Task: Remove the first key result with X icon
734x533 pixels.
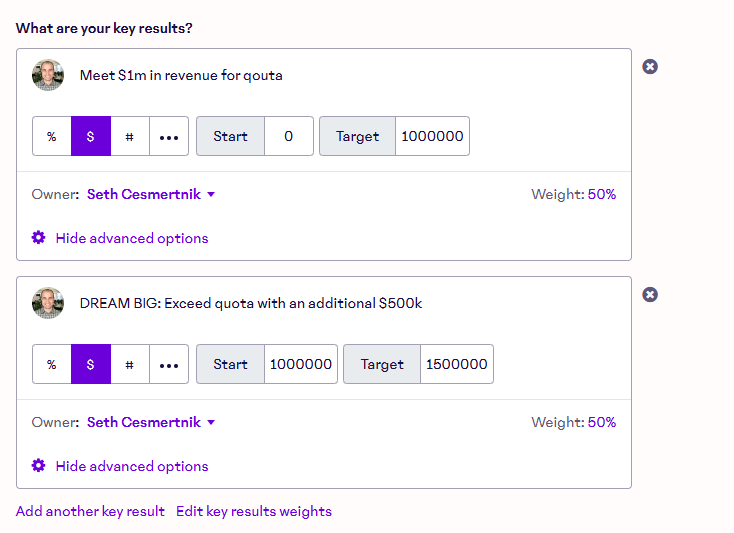Action: click(x=650, y=67)
